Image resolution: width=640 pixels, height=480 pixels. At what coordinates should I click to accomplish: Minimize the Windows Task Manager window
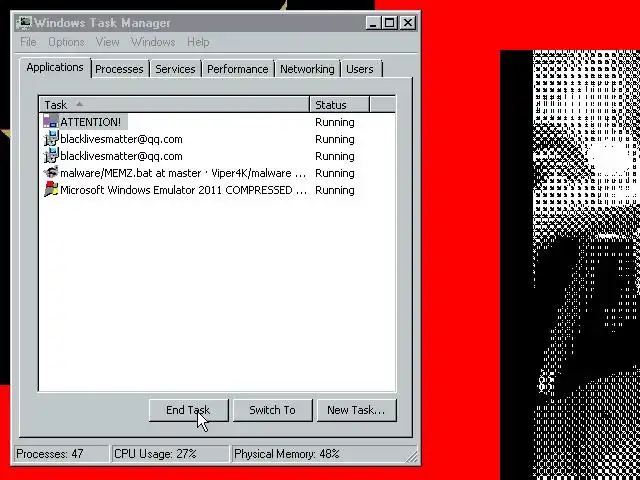(373, 23)
